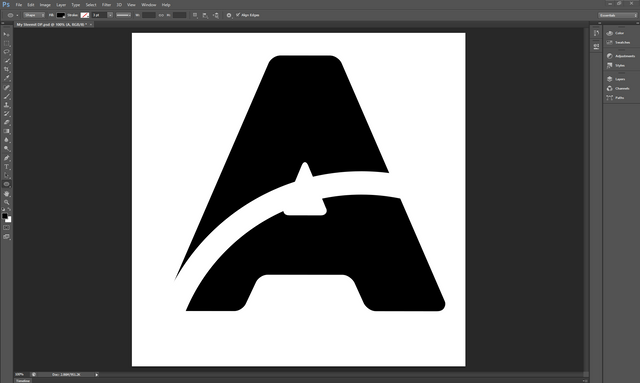Open geometry options gear
The image size is (640, 383).
229,15
